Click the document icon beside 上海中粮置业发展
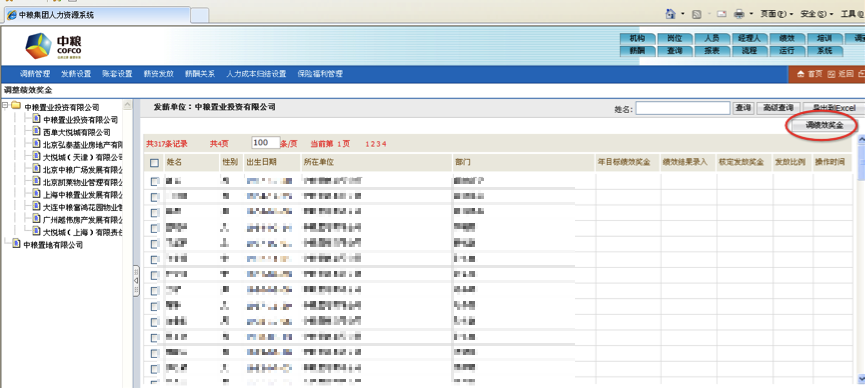This screenshot has width=865, height=388. pos(36,194)
